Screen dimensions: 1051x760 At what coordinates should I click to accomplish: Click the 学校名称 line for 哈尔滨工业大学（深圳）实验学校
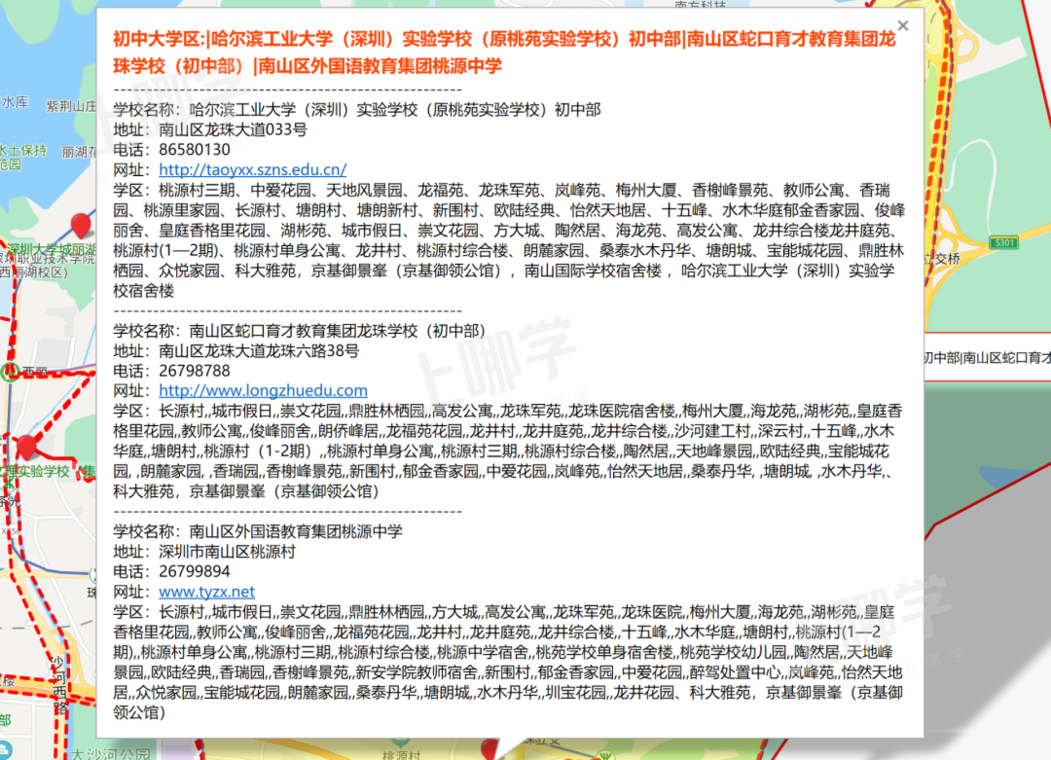(x=357, y=109)
